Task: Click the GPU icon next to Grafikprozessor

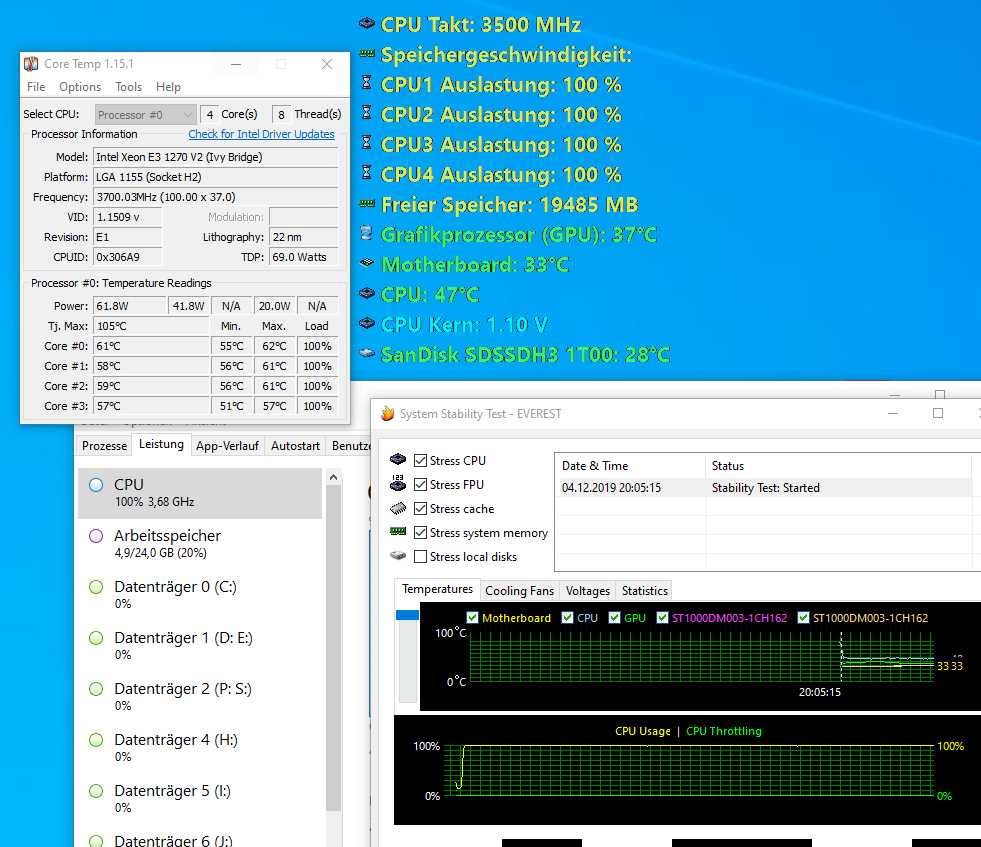Action: 367,233
